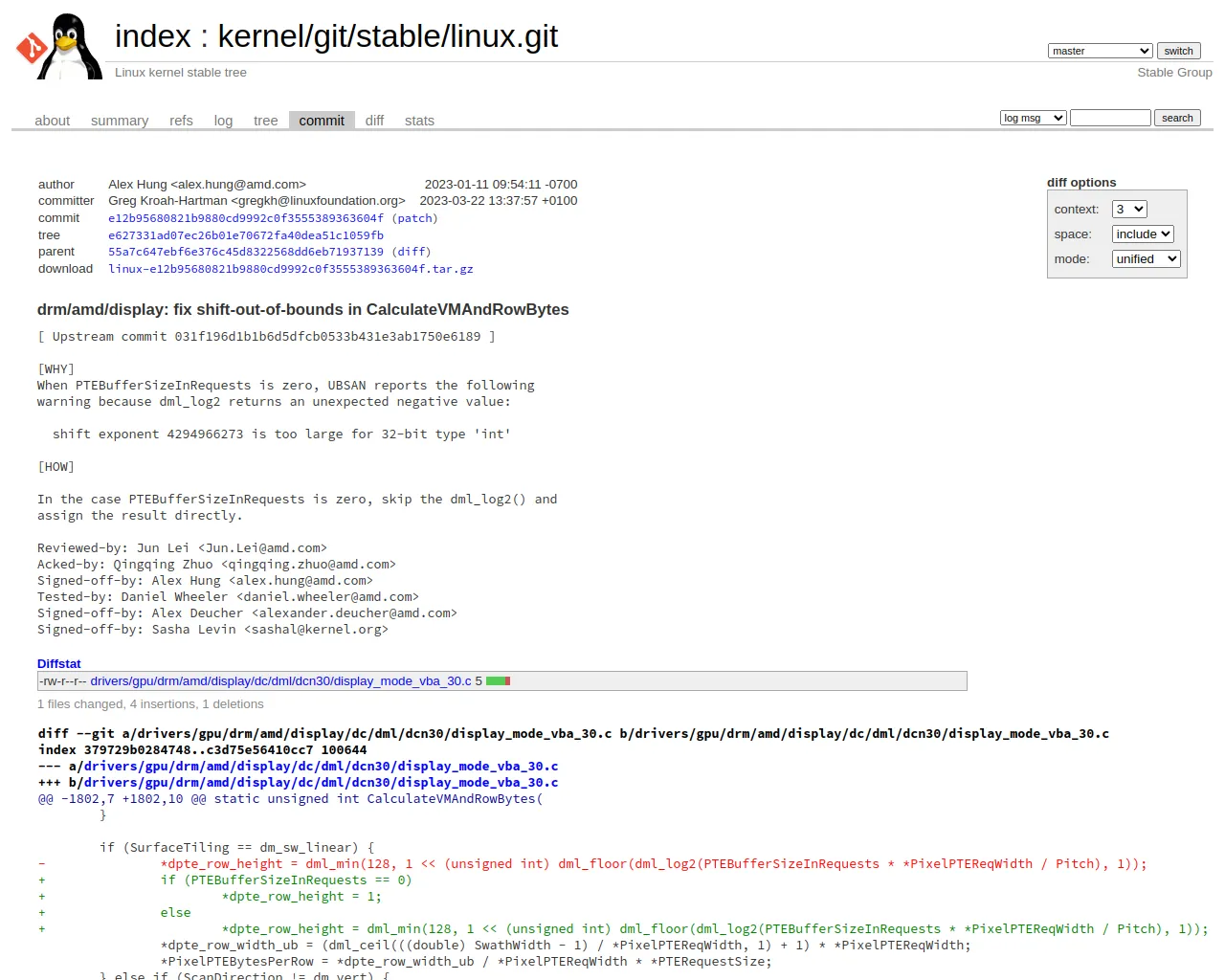Viewport: 1225px width, 980px height.
Task: Open the tree tab
Action: point(265,121)
